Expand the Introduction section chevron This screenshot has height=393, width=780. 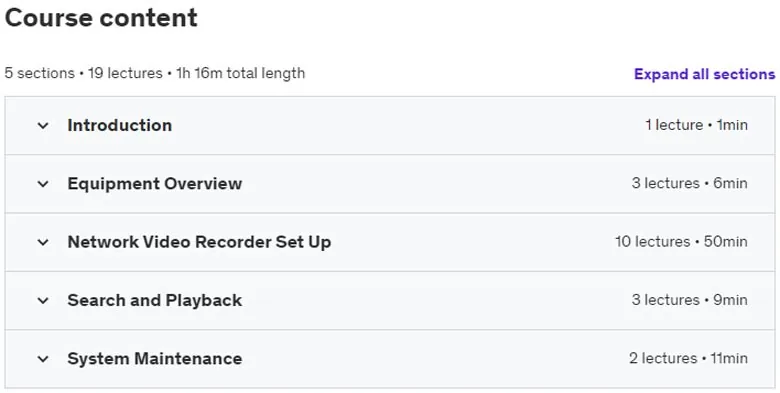click(x=43, y=125)
